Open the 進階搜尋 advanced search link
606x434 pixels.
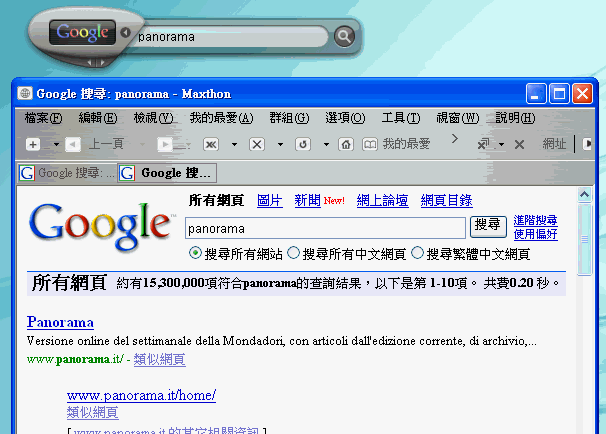pos(535,220)
